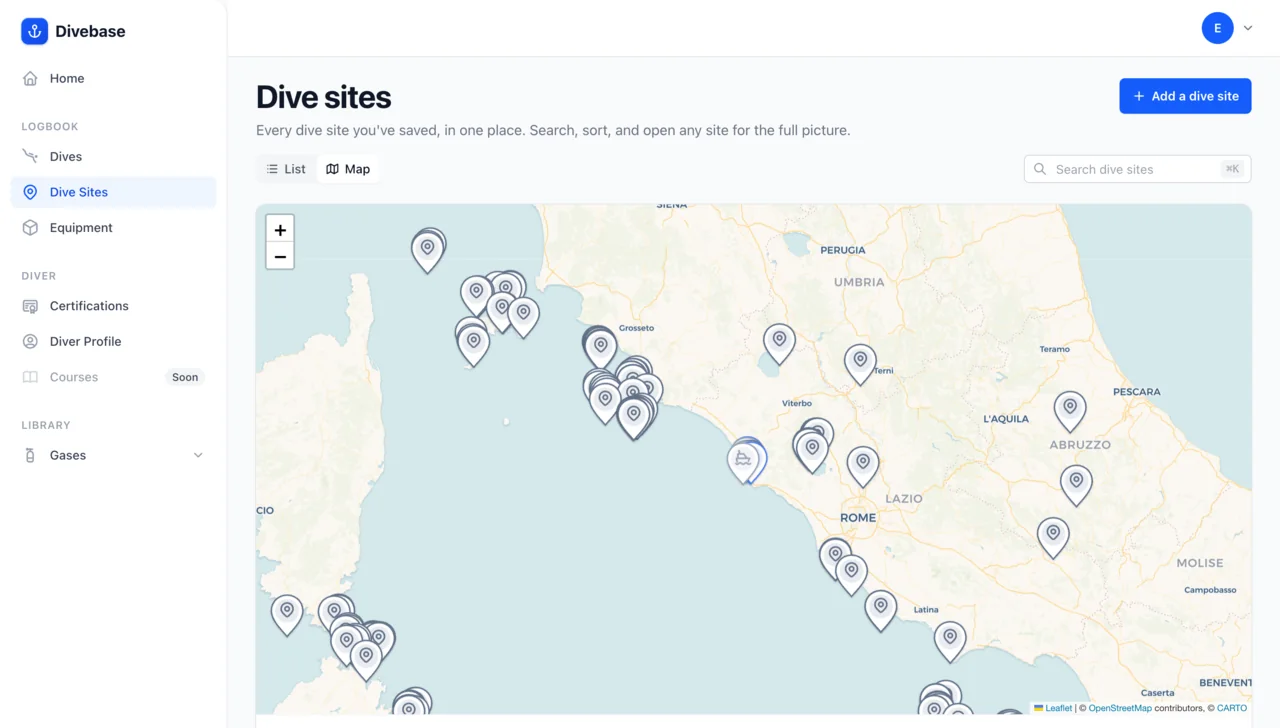
Task: Select the northernmost sea pin on the map
Action: point(428,250)
